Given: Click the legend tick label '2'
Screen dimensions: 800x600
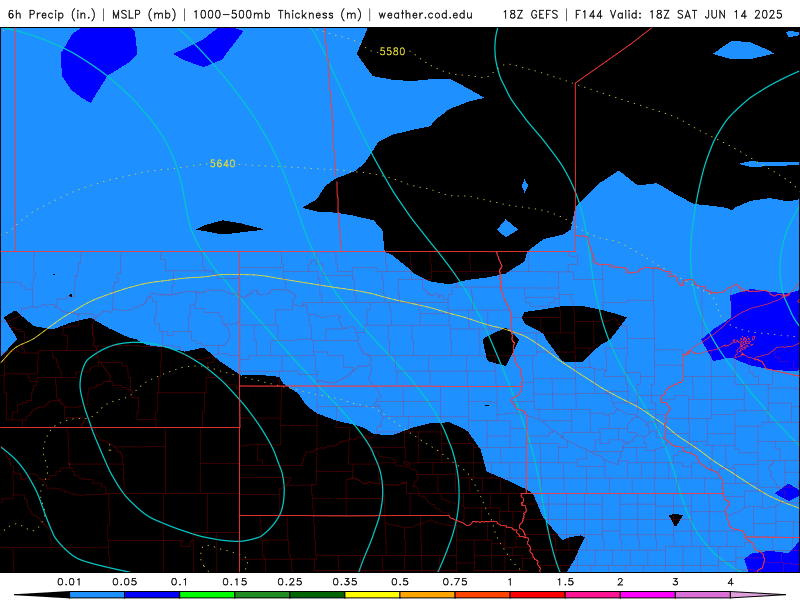Looking at the screenshot, I should click(620, 582).
